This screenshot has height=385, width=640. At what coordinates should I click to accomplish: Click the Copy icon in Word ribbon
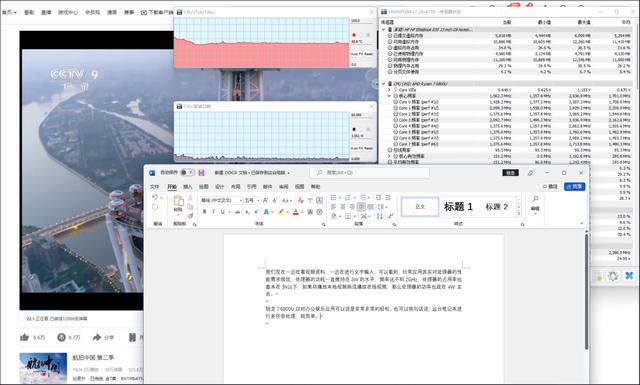click(190, 207)
